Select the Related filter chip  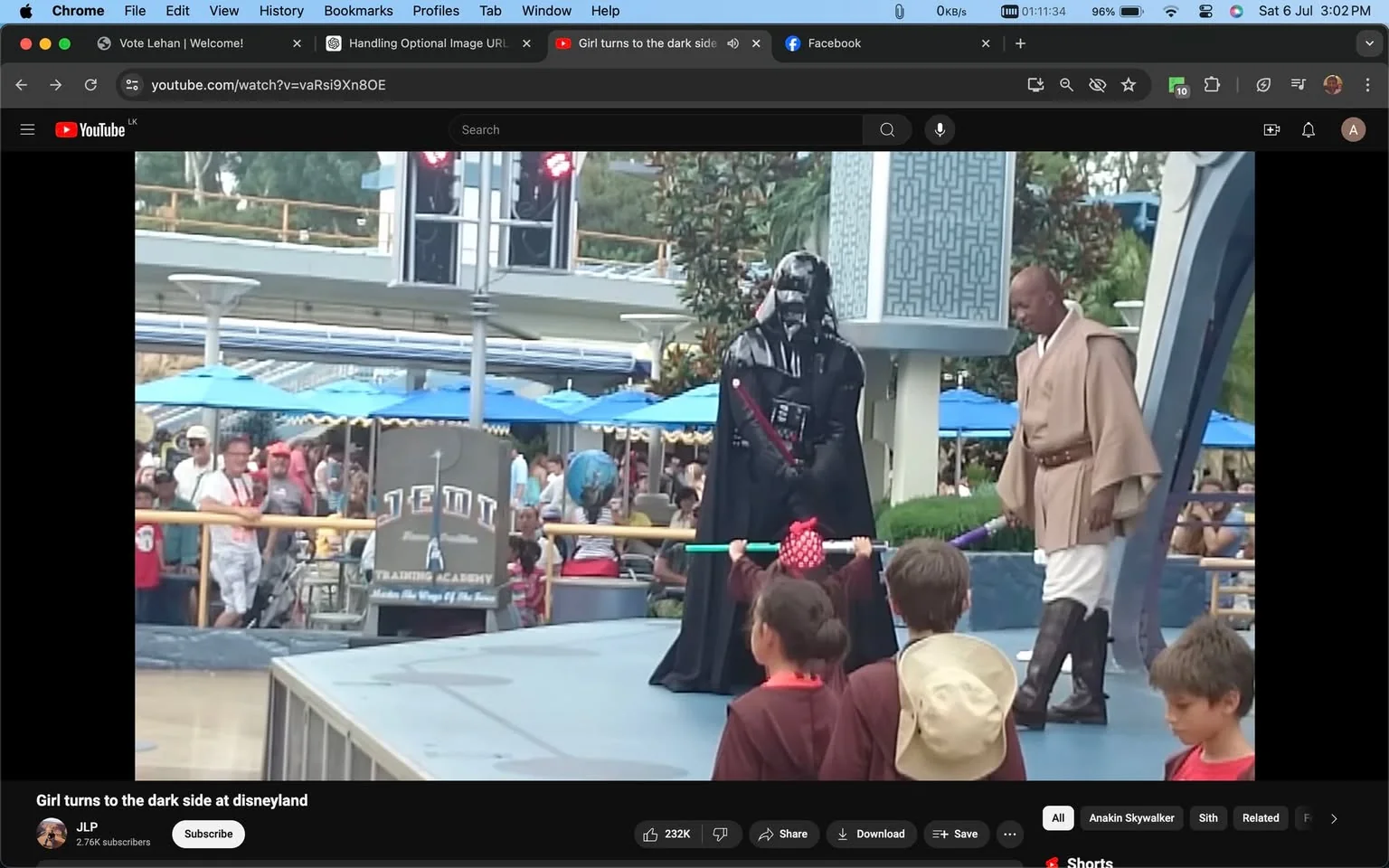coord(1261,818)
